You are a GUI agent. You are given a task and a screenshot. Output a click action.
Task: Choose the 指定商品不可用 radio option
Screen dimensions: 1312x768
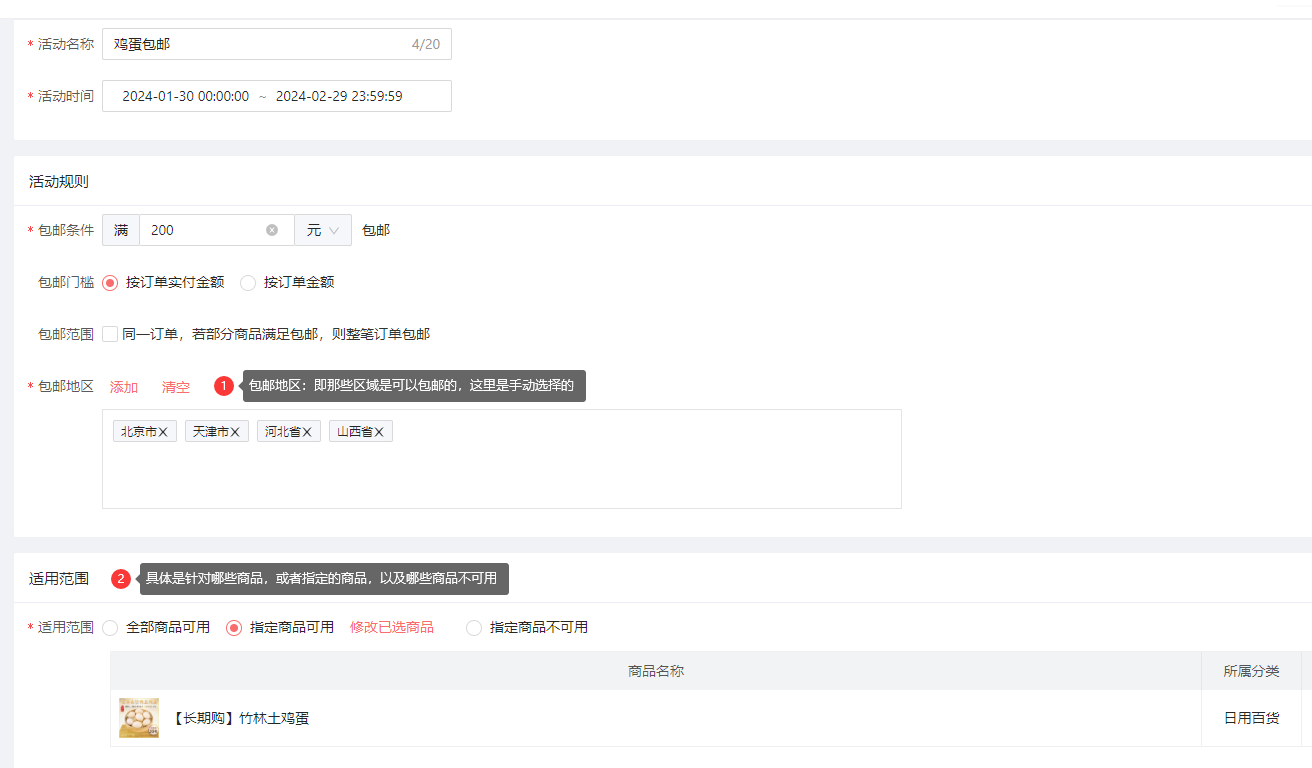[x=474, y=628]
